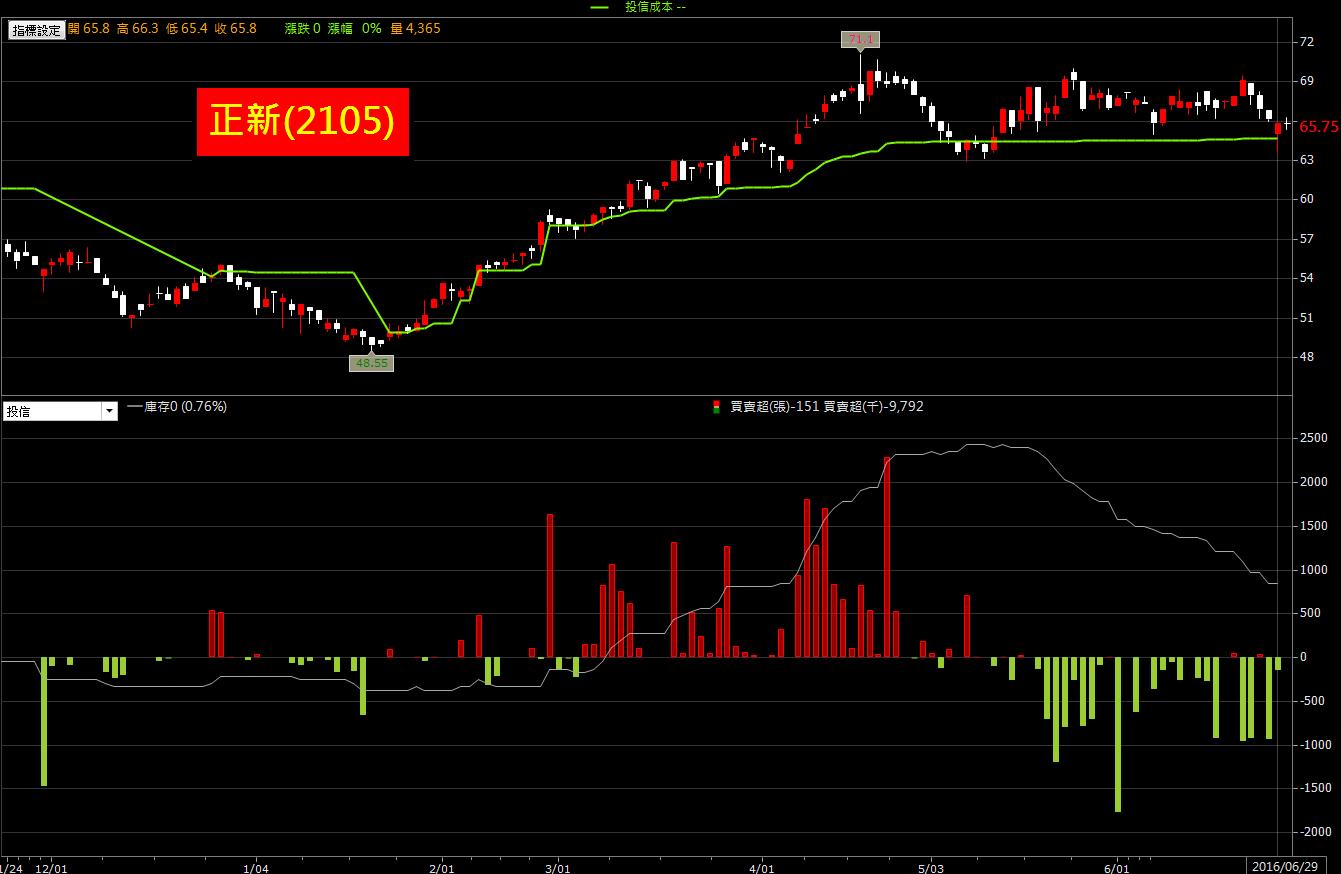Click the volume 量 4,365 value
1341x874 pixels.
[x=415, y=29]
